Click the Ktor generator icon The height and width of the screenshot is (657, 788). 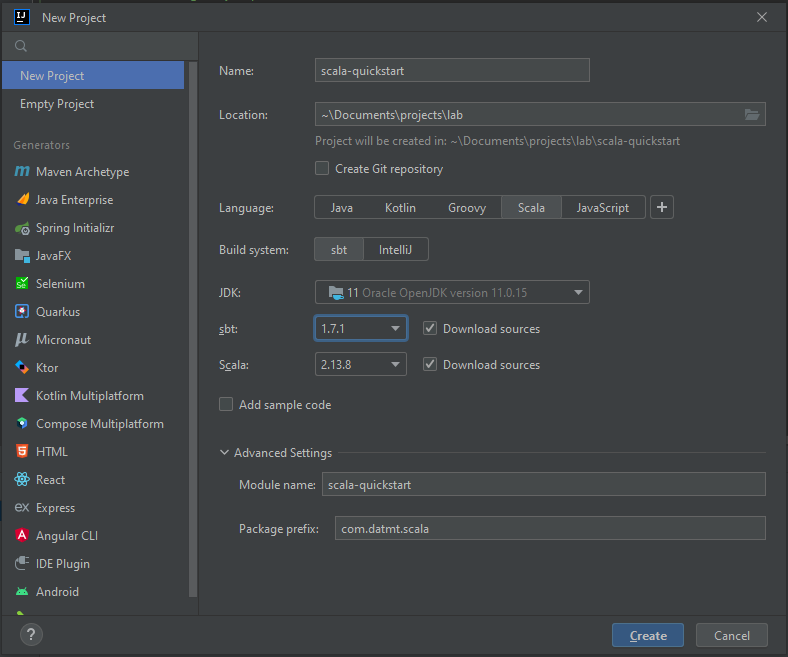(x=22, y=367)
